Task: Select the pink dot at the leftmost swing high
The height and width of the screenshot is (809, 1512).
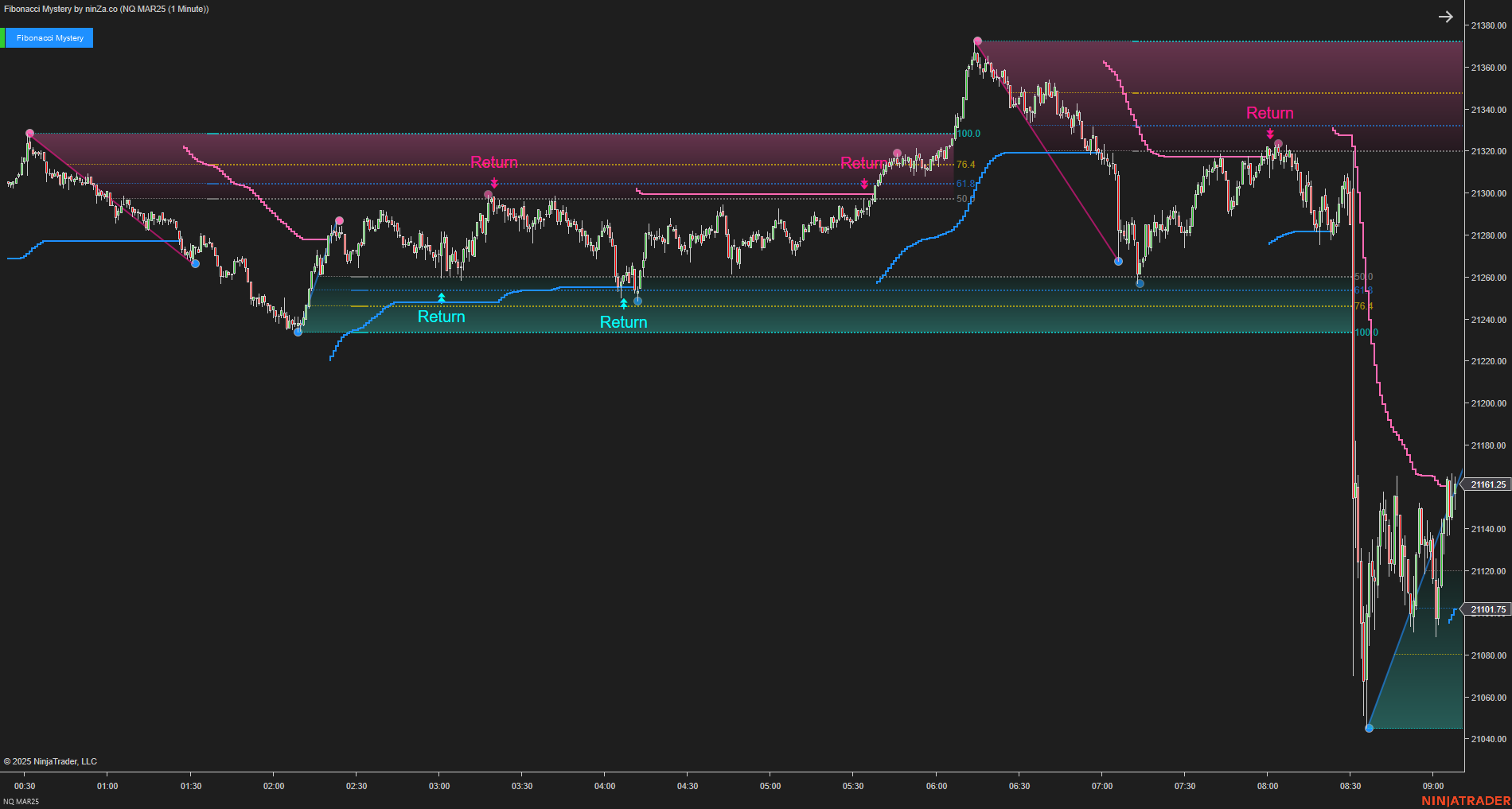Action: click(x=29, y=133)
